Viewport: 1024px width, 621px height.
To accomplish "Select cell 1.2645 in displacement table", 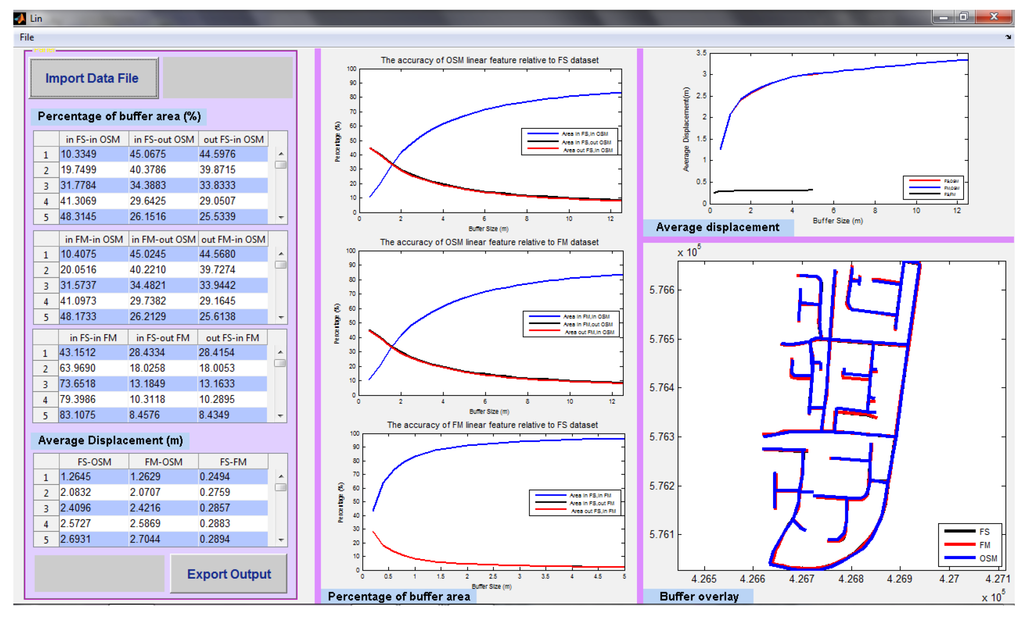I will tap(93, 477).
